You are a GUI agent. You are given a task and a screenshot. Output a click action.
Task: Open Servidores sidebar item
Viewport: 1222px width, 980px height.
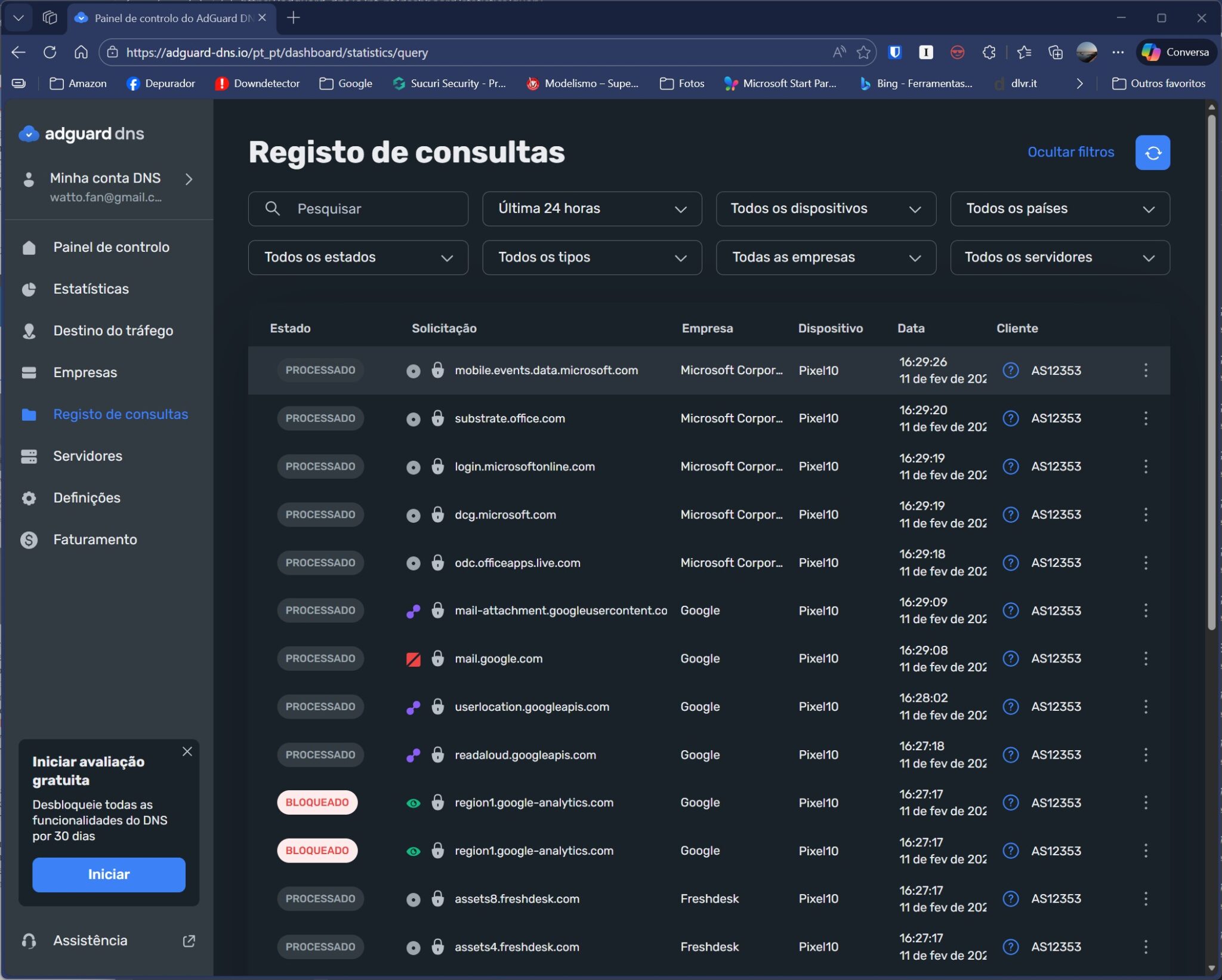tap(87, 456)
